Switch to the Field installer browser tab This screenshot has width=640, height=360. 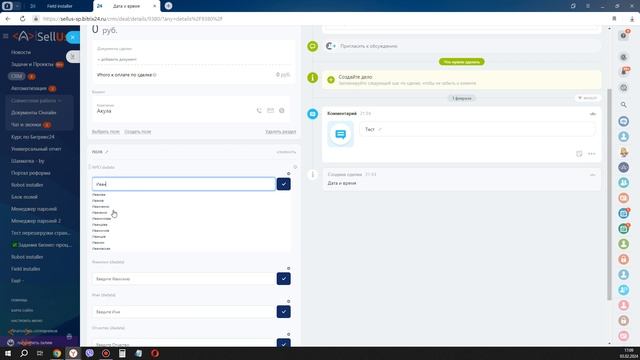click(59, 6)
